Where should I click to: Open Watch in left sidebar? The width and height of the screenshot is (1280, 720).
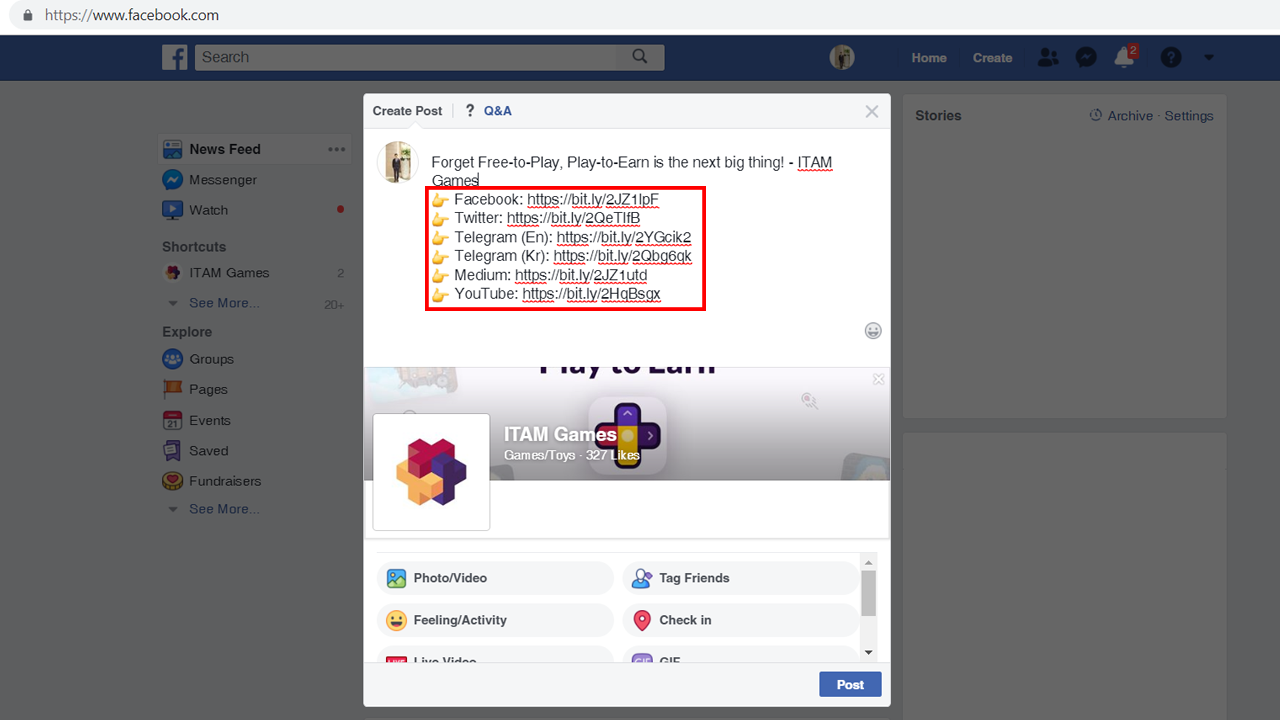[x=208, y=210]
